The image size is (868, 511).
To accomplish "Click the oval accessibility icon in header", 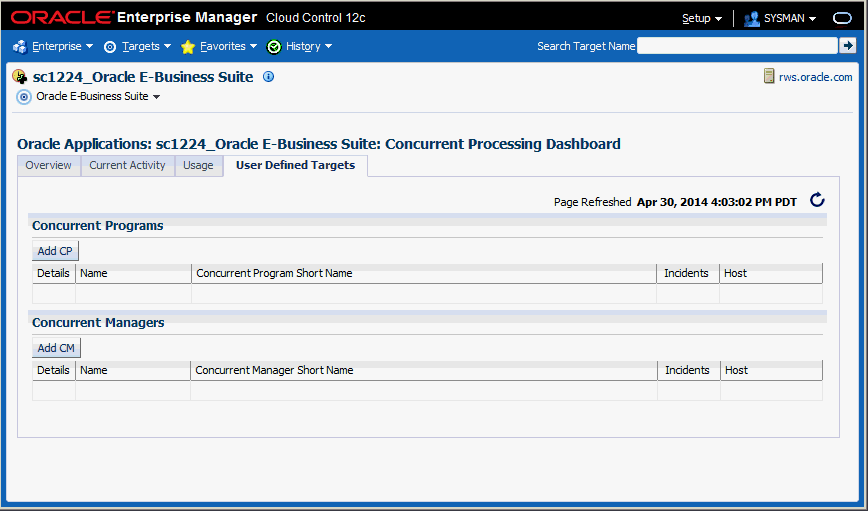I will (x=843, y=18).
